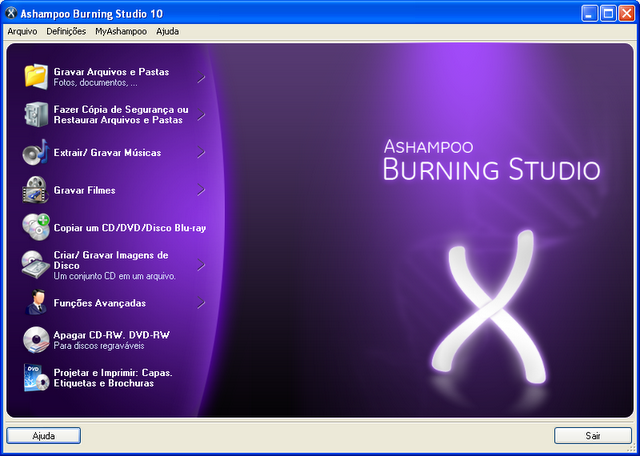
Task: Select Apagar CD-RW. DVD-RW text
Action: click(112, 335)
